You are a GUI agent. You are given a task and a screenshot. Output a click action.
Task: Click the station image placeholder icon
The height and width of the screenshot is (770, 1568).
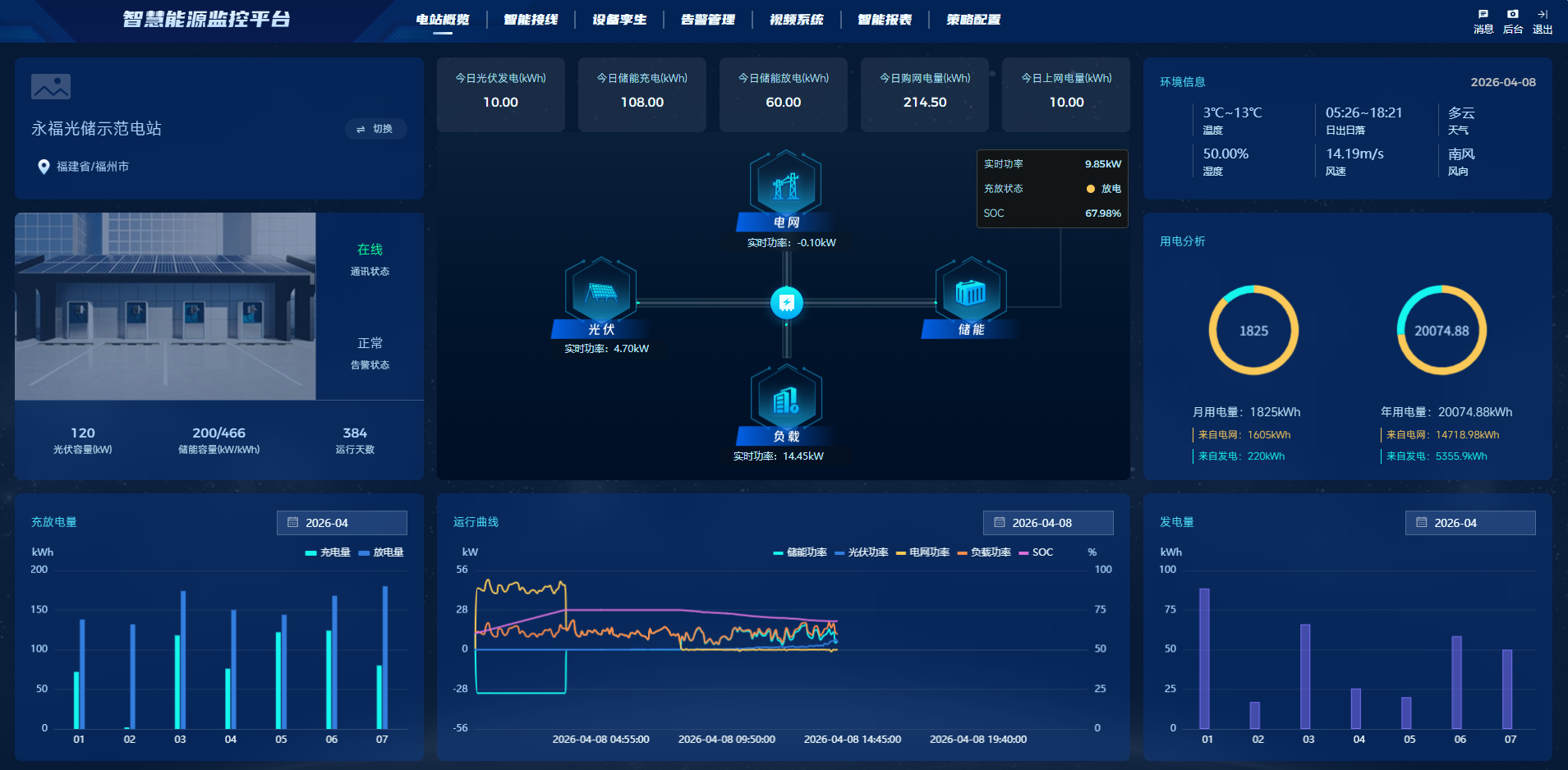tap(51, 86)
